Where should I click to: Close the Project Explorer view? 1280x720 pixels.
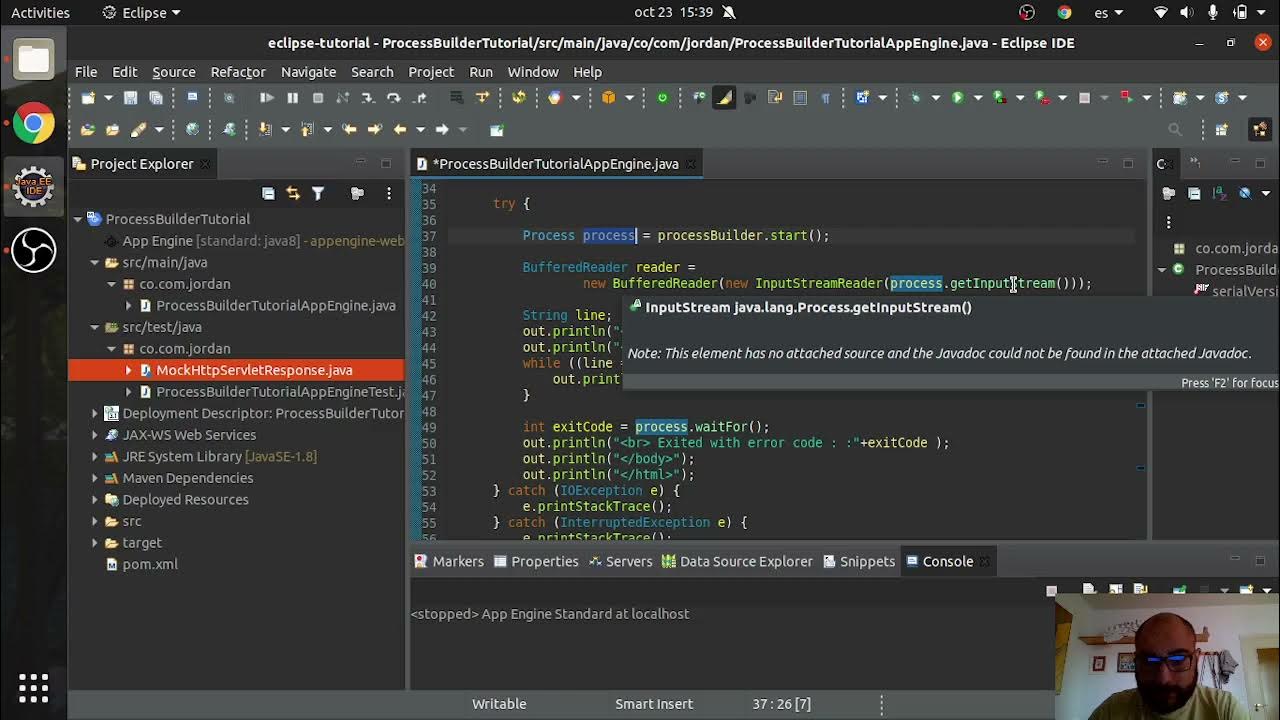pyautogui.click(x=205, y=164)
